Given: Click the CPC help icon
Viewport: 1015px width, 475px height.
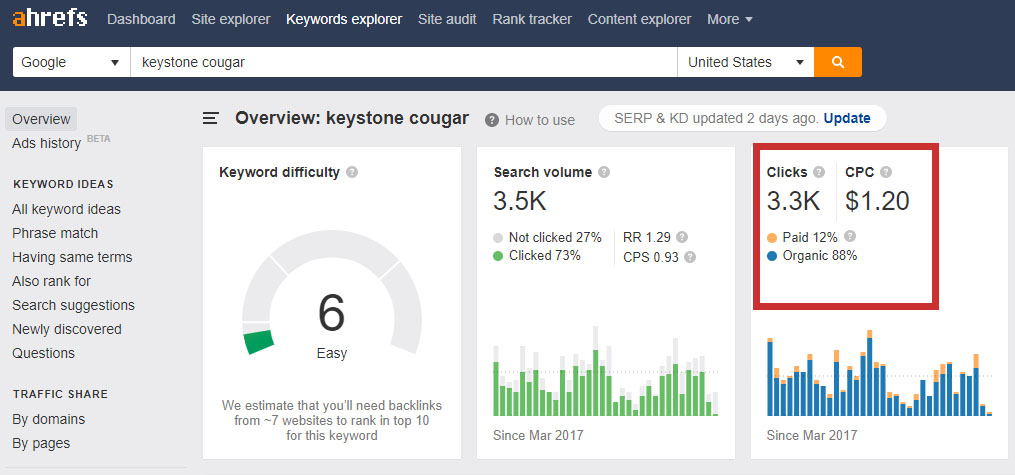Looking at the screenshot, I should tap(886, 172).
